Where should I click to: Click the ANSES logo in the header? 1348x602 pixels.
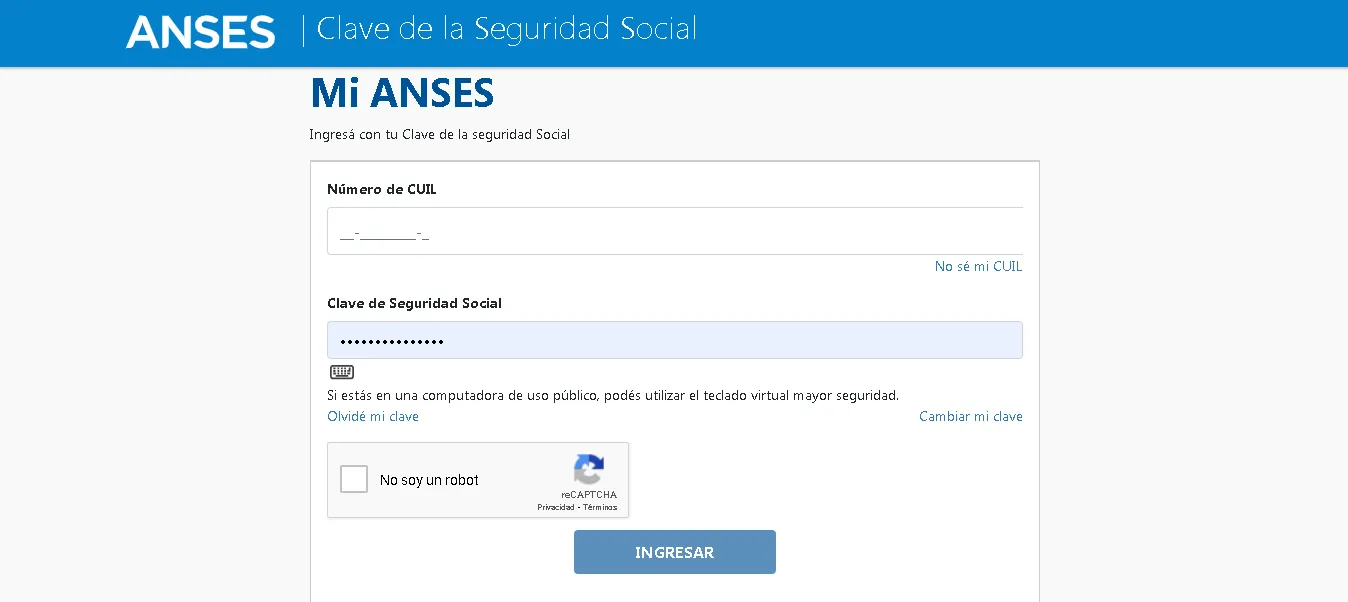200,32
